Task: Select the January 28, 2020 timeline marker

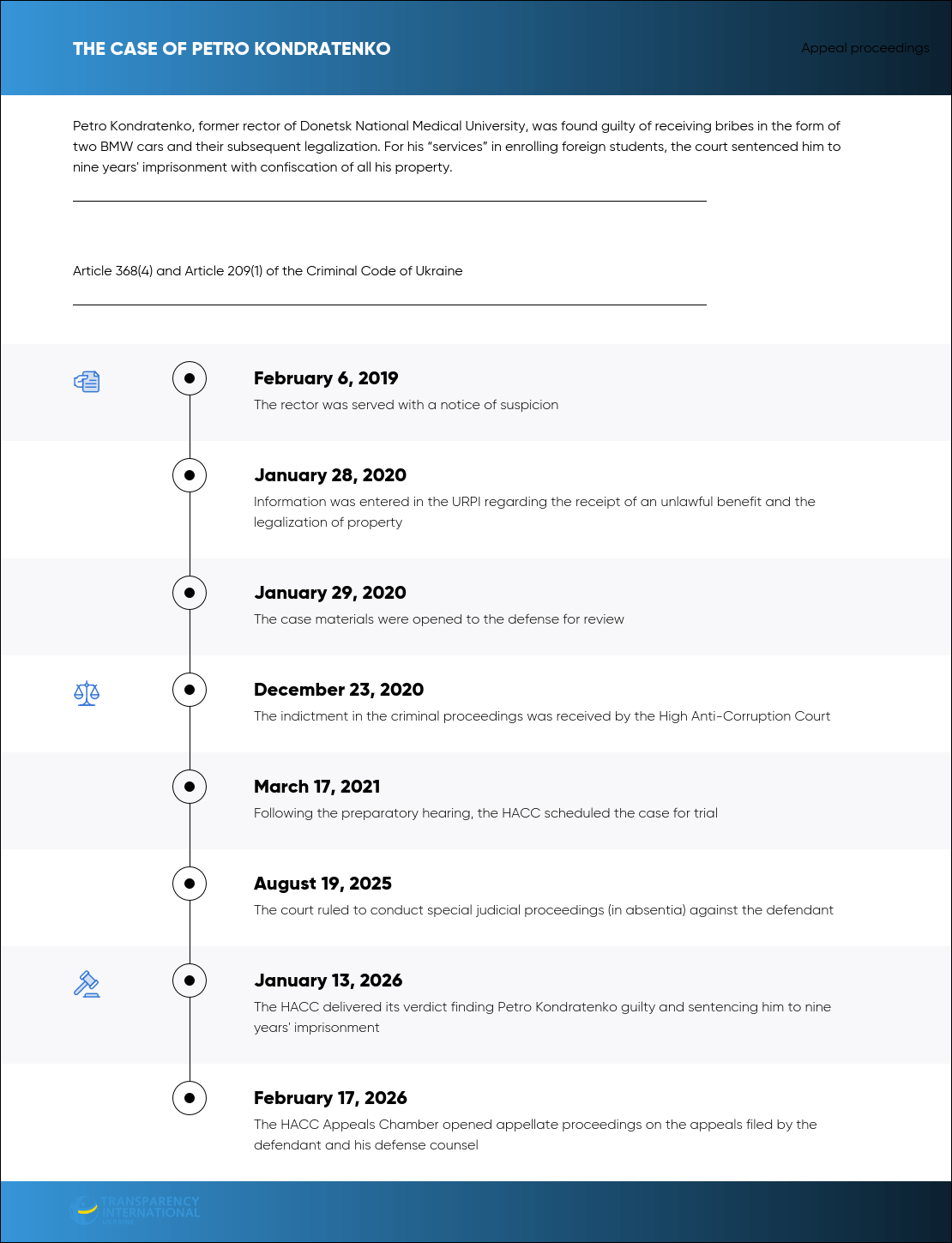Action: (190, 475)
